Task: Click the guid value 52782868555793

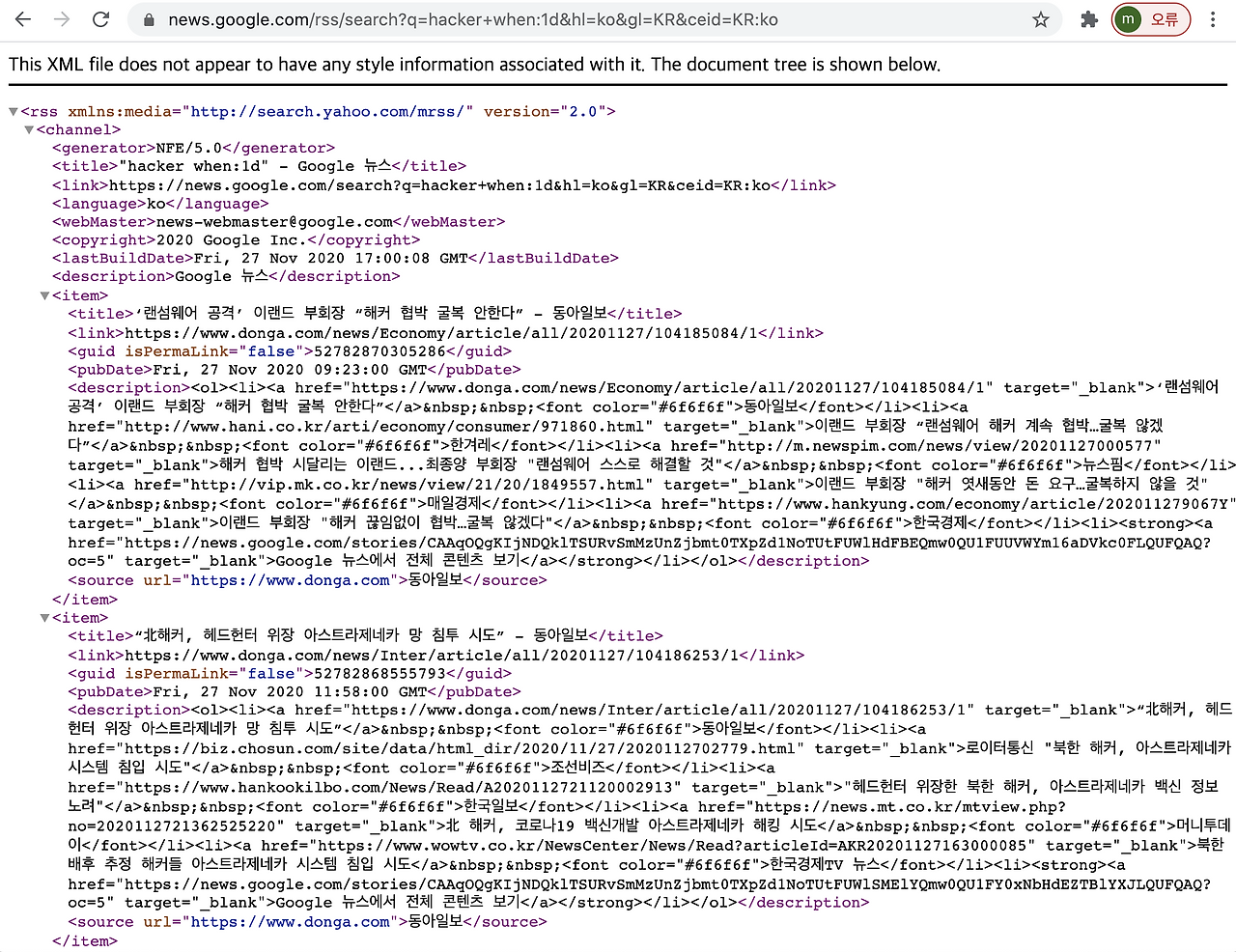Action: click(379, 674)
